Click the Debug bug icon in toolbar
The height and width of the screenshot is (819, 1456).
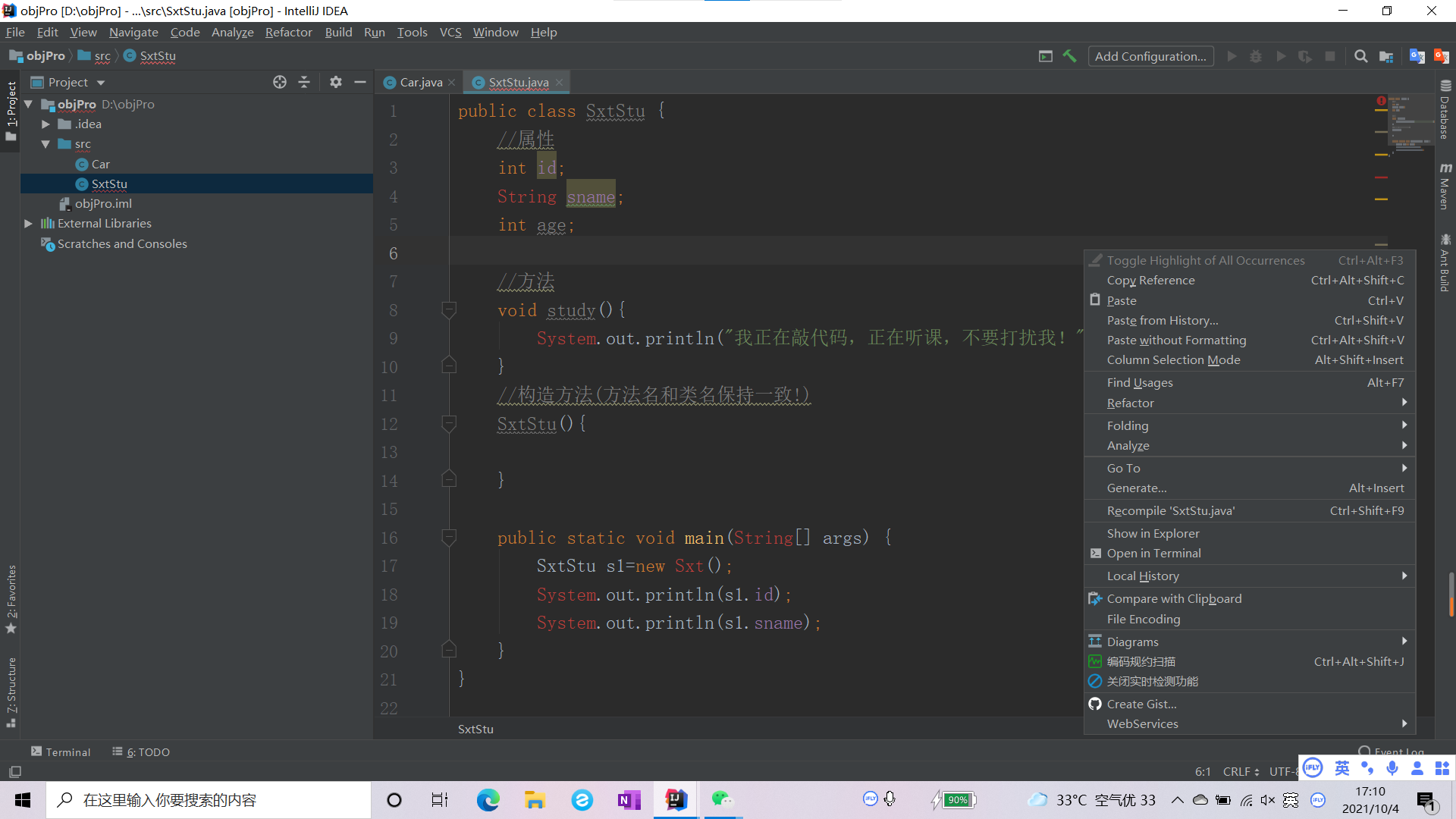click(1256, 56)
